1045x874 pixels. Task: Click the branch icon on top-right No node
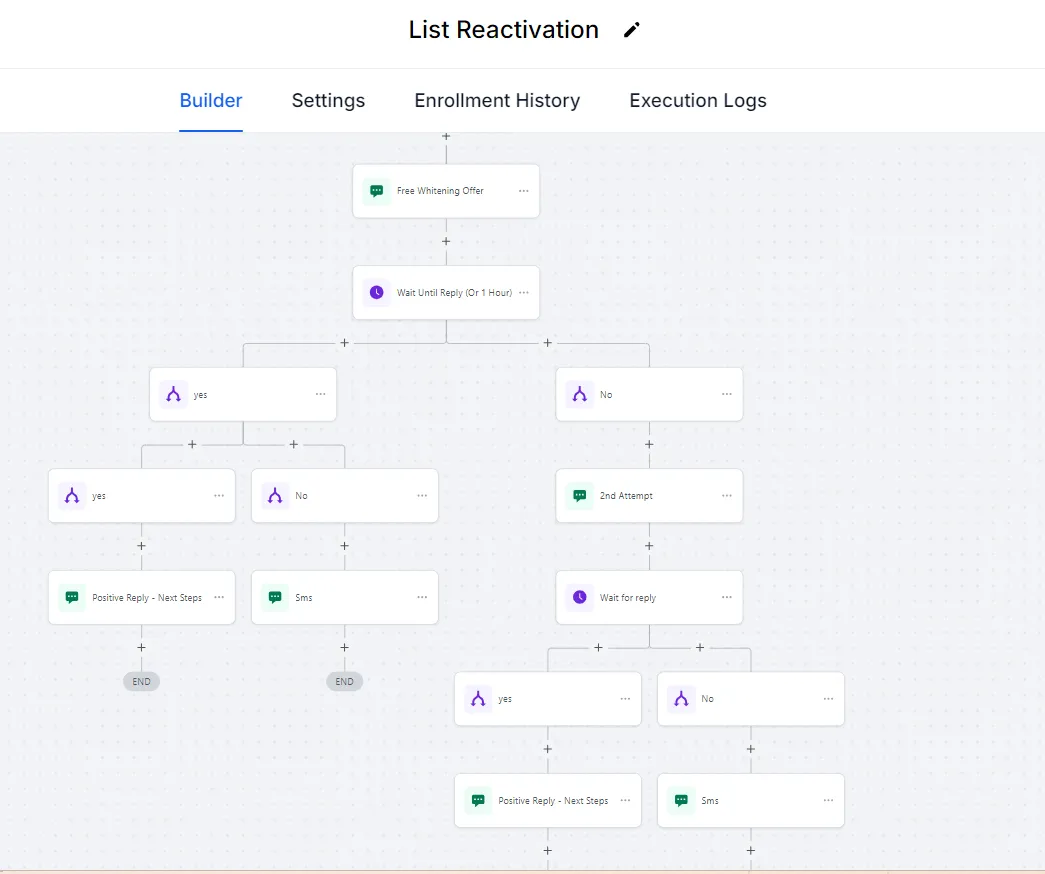[x=579, y=395]
